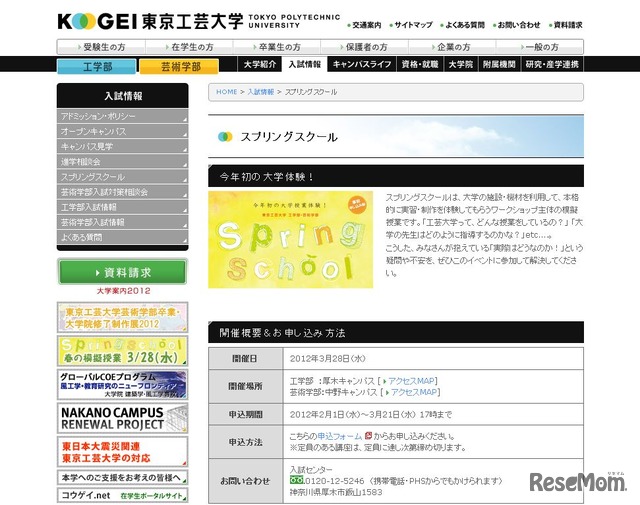640x505 pixels.
Task: Open the 入試情報 menu in black bar
Action: 304,64
